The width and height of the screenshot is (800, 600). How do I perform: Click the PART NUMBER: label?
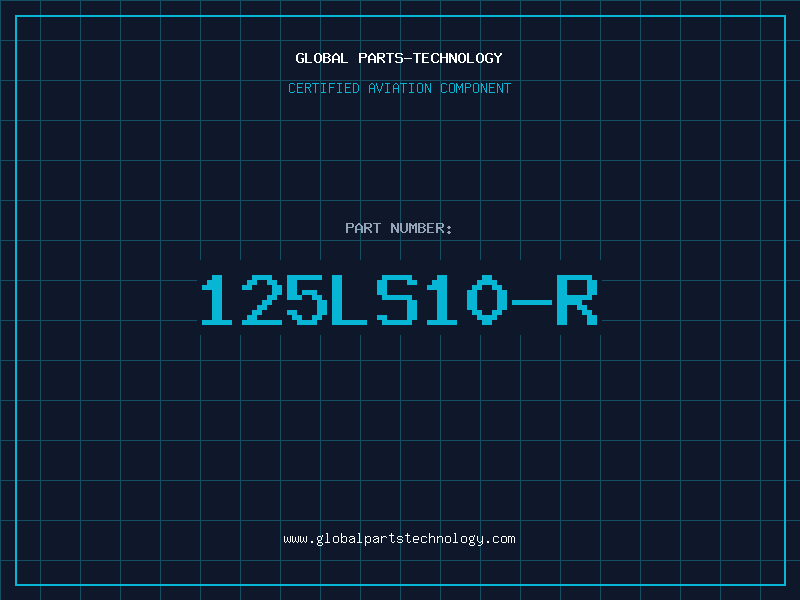pyautogui.click(x=398, y=228)
